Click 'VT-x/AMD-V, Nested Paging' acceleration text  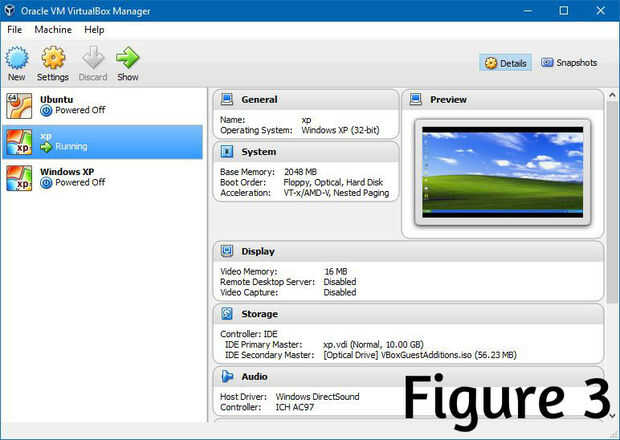click(336, 193)
